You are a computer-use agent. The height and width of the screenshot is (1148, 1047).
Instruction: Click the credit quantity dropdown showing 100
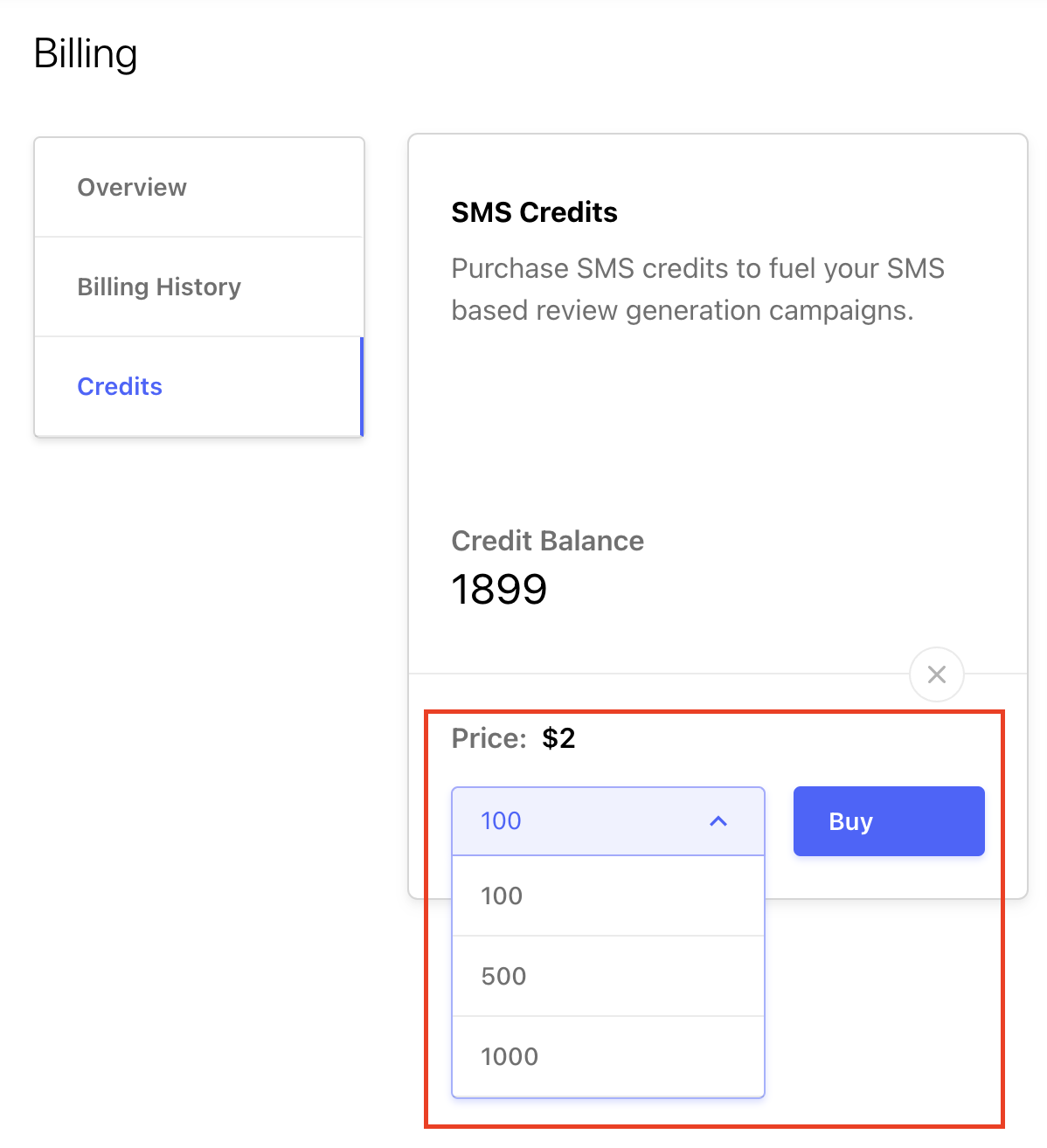tap(608, 821)
